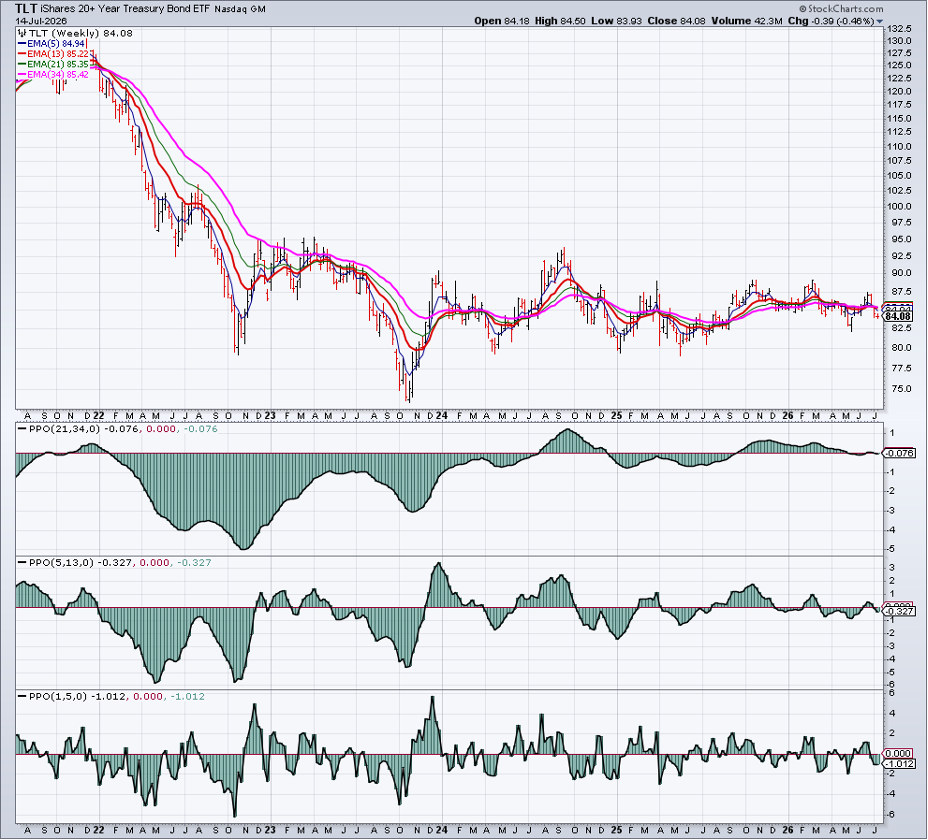Click the Volume 42.3M reading
928x840 pixels.
746,21
